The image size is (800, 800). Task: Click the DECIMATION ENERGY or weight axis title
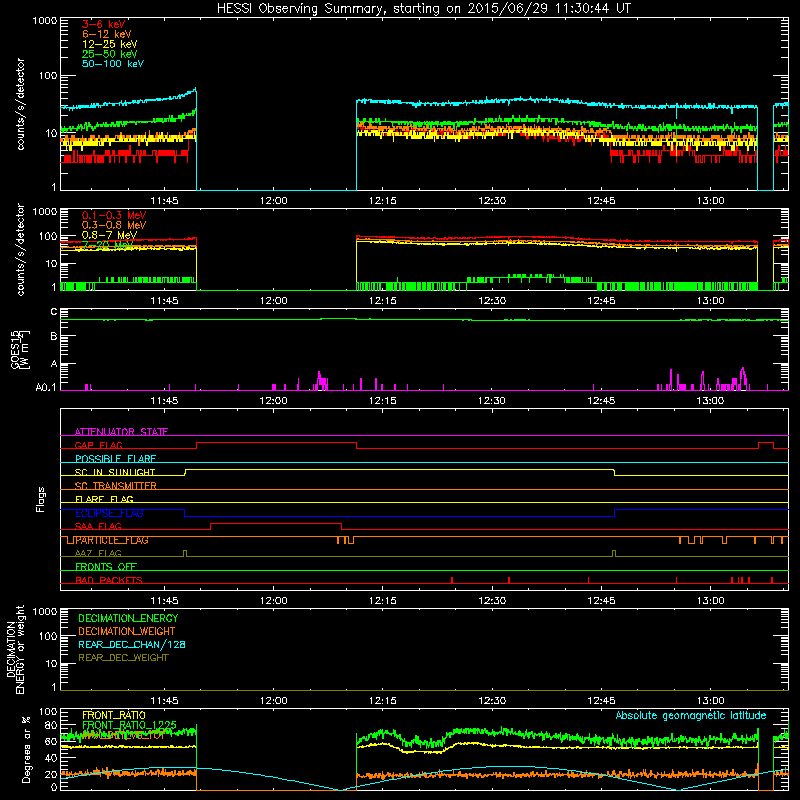pos(15,649)
